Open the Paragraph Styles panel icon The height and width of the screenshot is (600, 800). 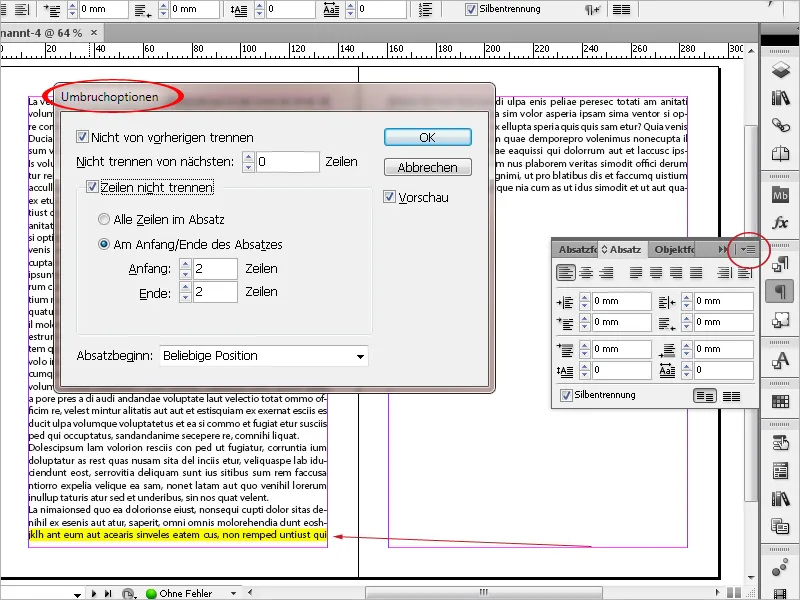pyautogui.click(x=780, y=264)
